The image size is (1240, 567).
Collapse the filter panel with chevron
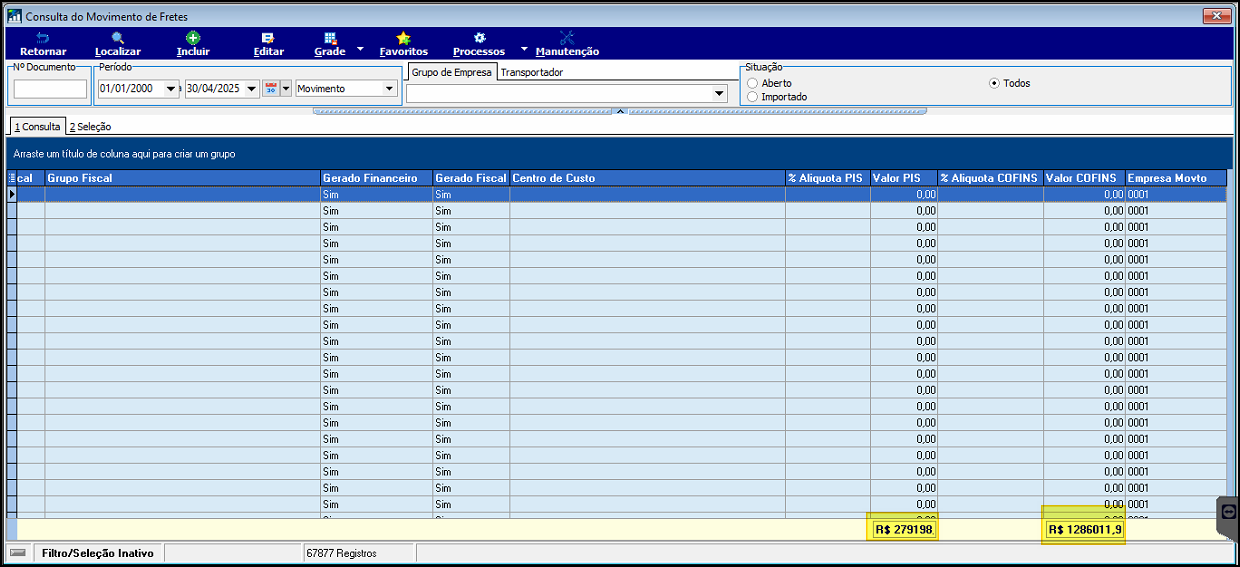tap(620, 111)
